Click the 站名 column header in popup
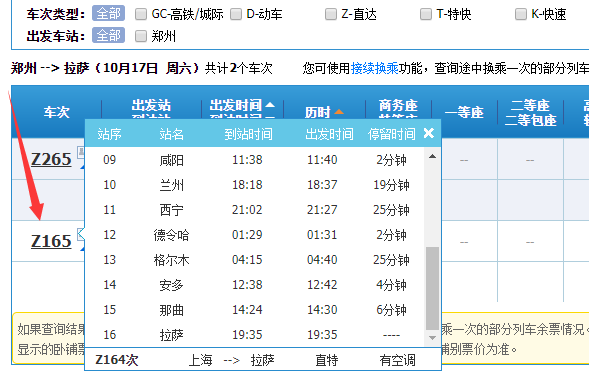Image resolution: width=589 pixels, height=384 pixels. [x=171, y=134]
